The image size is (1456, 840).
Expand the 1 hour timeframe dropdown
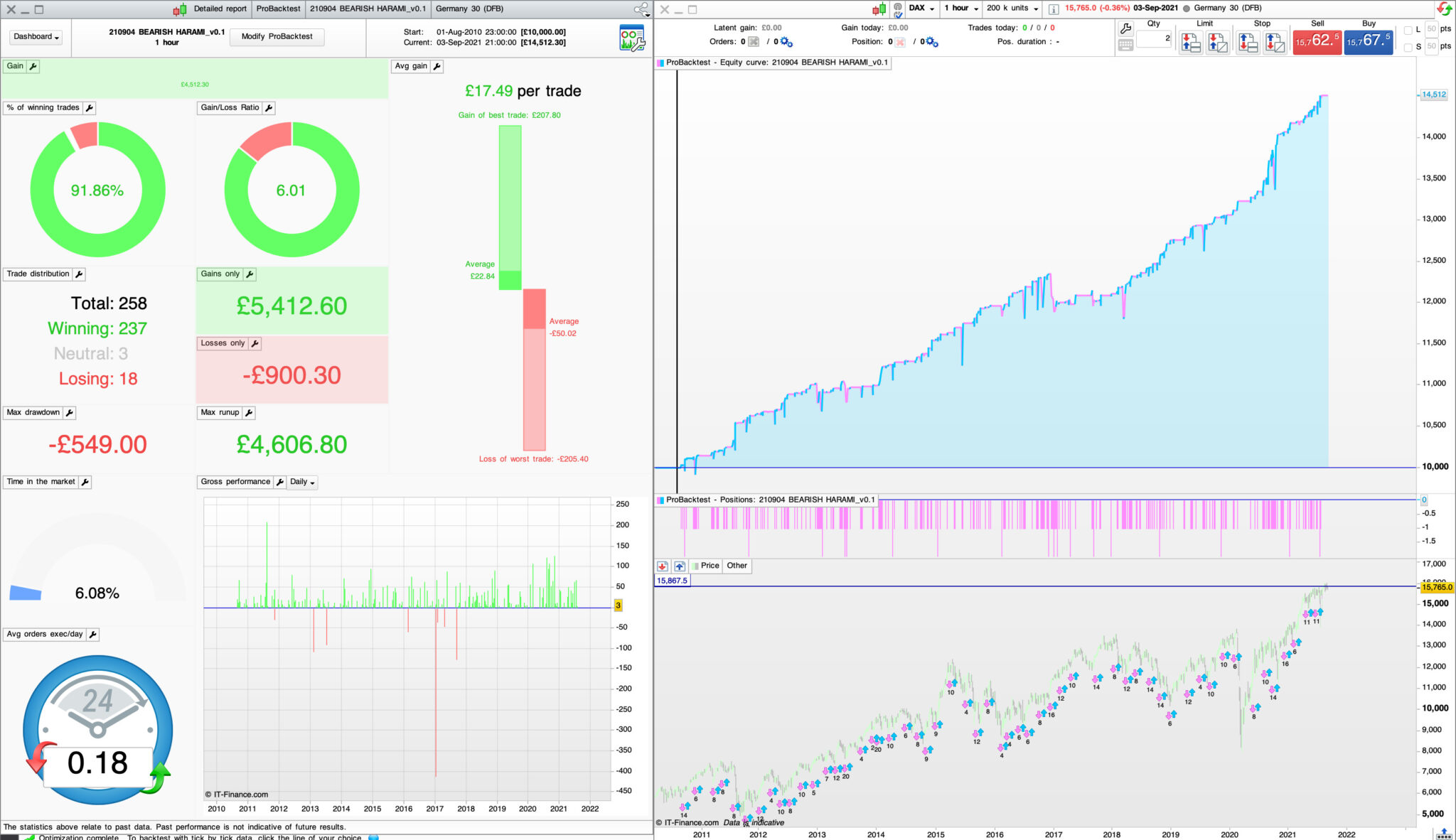click(961, 9)
